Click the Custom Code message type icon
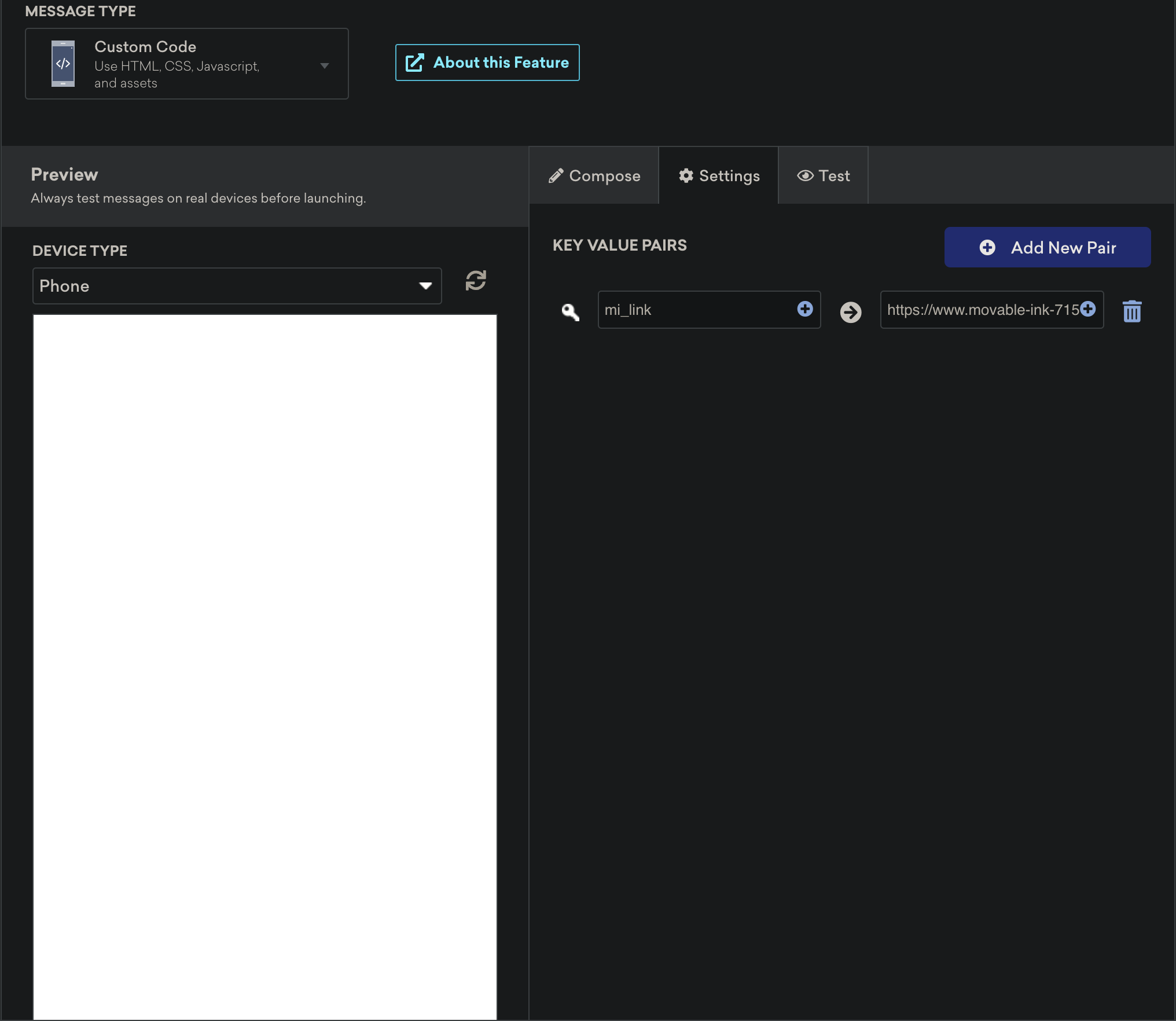The width and height of the screenshot is (1176, 1021). coord(63,64)
